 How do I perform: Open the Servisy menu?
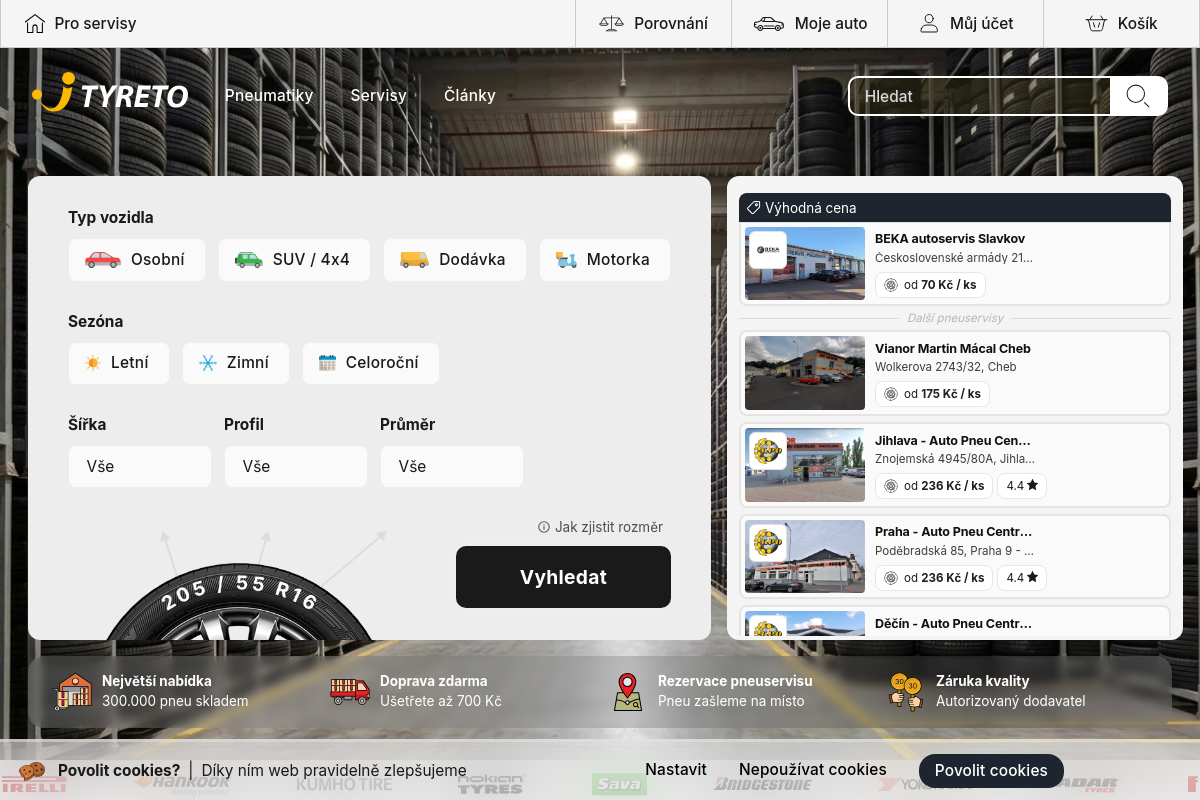[378, 96]
